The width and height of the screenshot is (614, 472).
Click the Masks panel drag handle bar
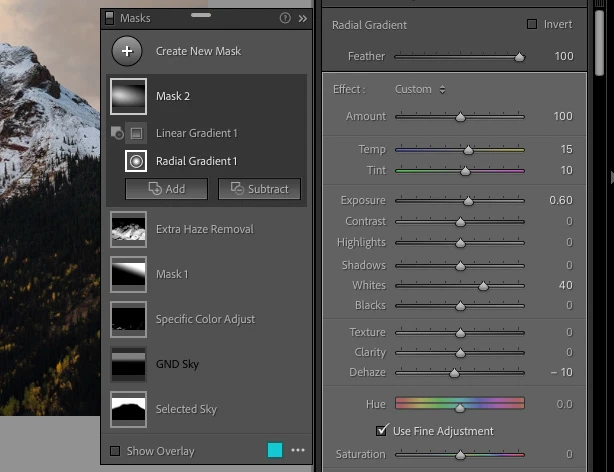[201, 15]
